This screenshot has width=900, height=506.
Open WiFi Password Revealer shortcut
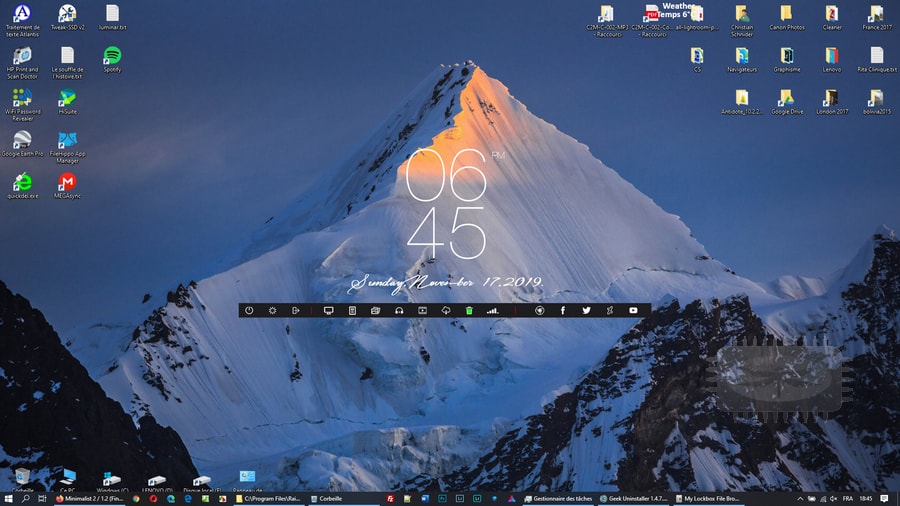[22, 104]
